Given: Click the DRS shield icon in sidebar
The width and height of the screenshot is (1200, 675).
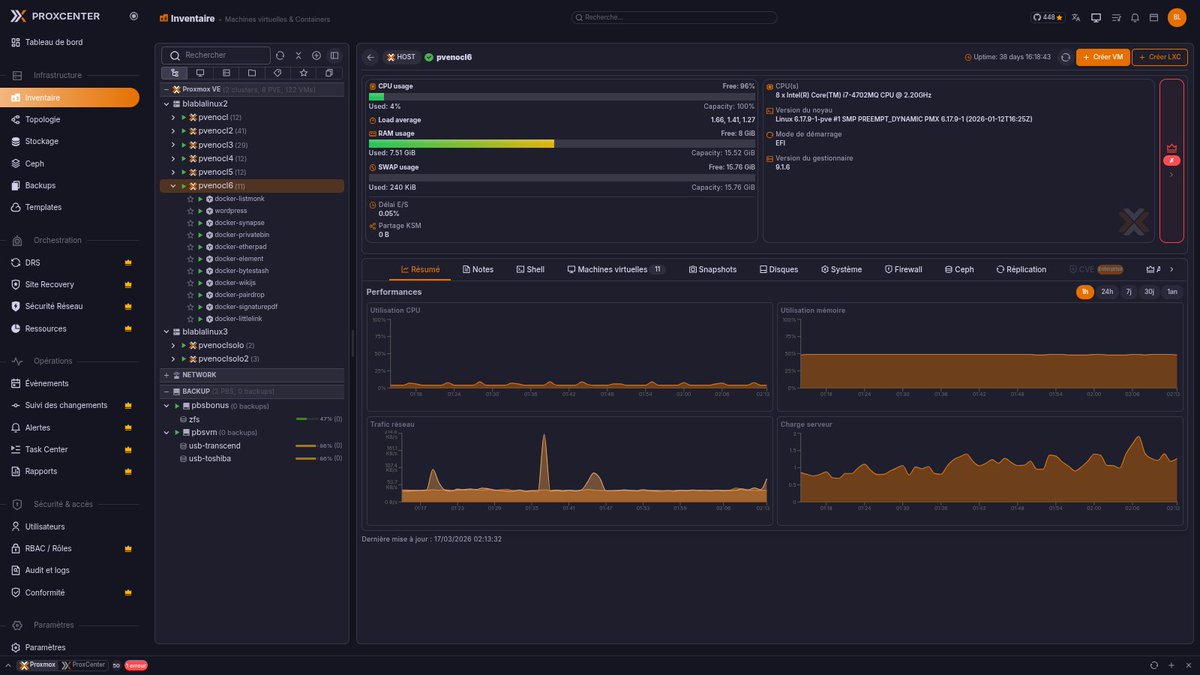Looking at the screenshot, I should tap(16, 262).
